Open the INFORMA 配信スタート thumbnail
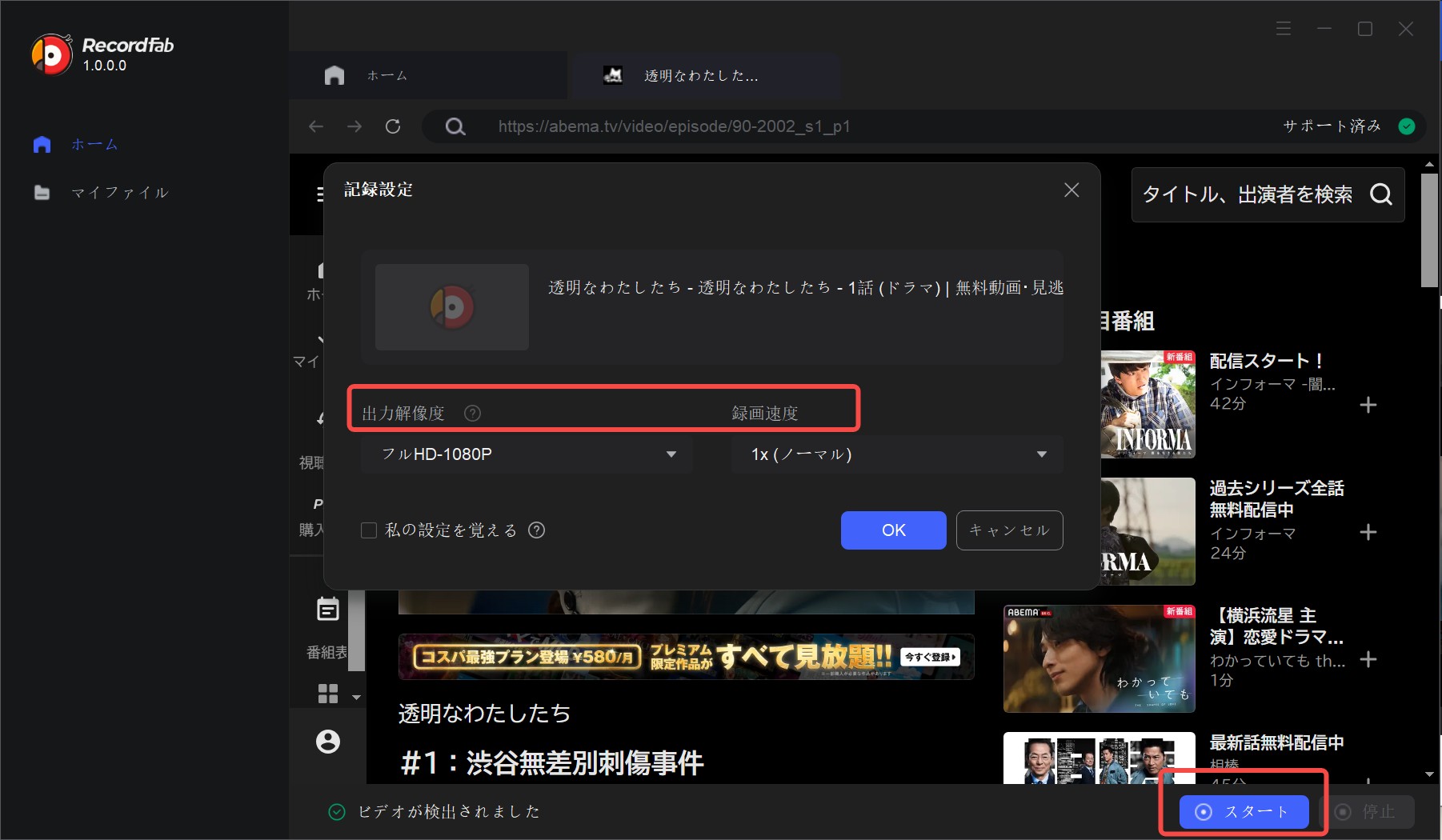 coord(1148,404)
